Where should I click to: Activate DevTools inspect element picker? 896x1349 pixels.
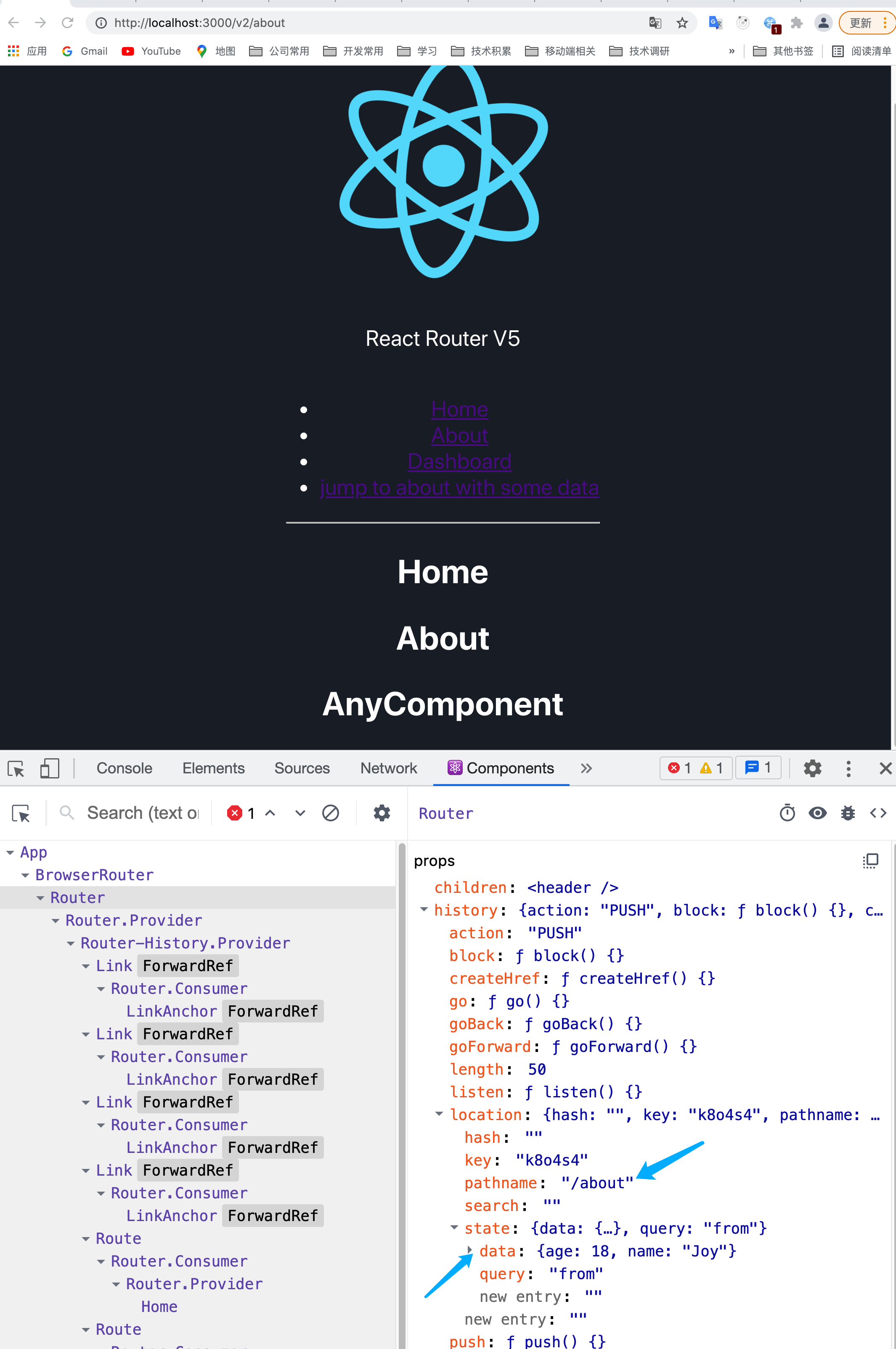[x=16, y=768]
